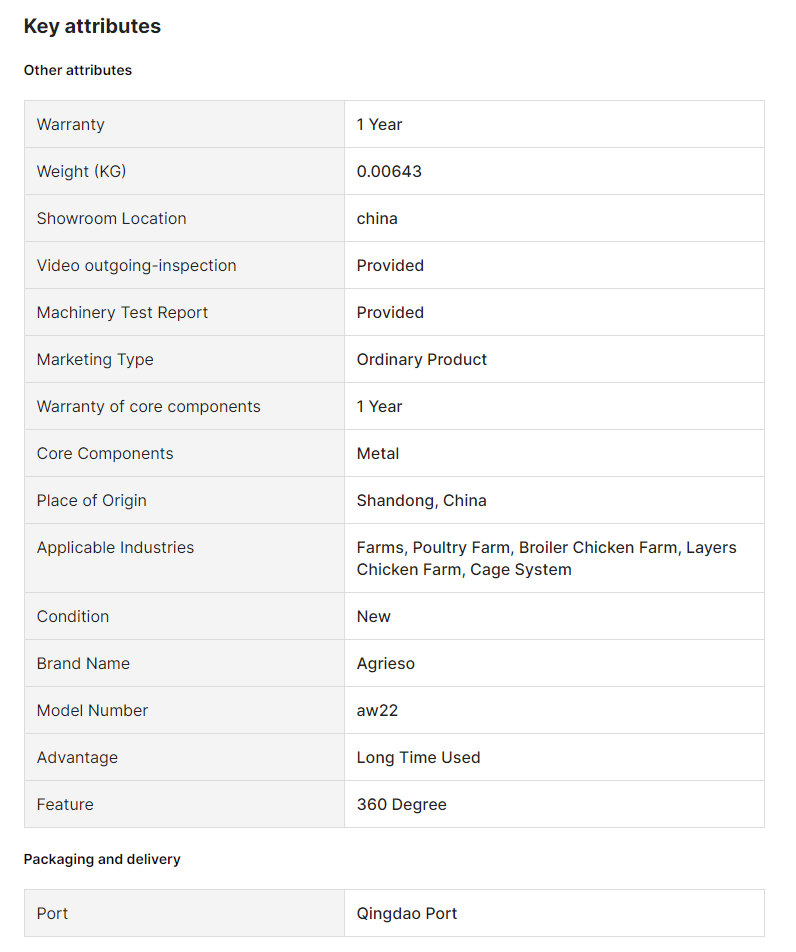Select the Weight (KG) label cell
The width and height of the screenshot is (796, 952).
pyautogui.click(x=184, y=171)
